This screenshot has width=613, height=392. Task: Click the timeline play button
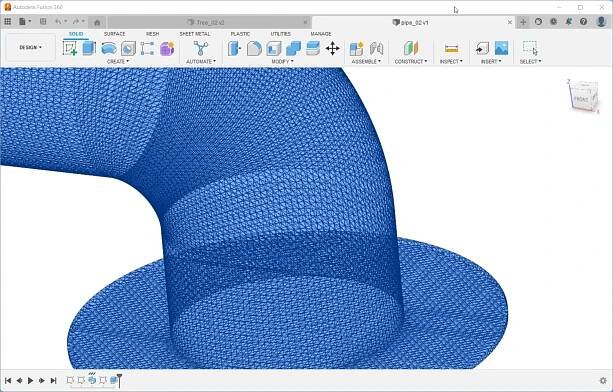[x=30, y=380]
